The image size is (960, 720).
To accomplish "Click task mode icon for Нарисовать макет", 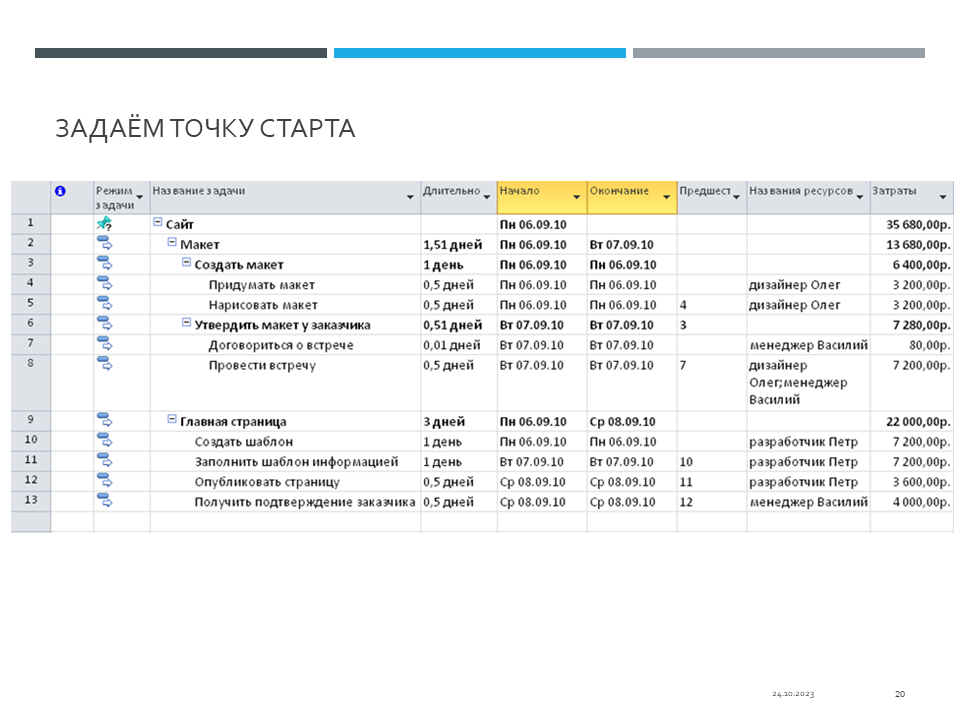I will (x=105, y=304).
